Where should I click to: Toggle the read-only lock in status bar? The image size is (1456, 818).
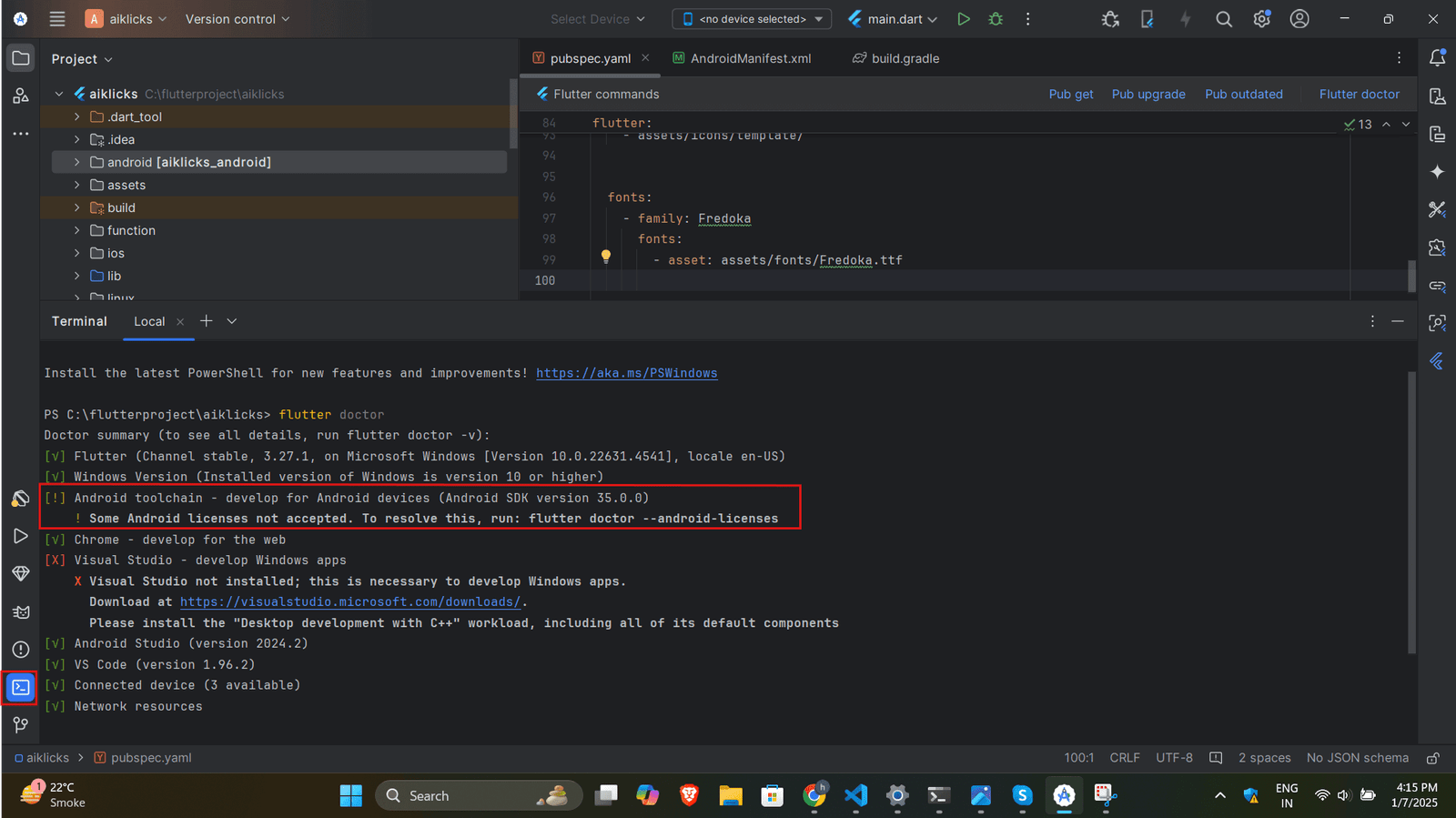(1433, 758)
